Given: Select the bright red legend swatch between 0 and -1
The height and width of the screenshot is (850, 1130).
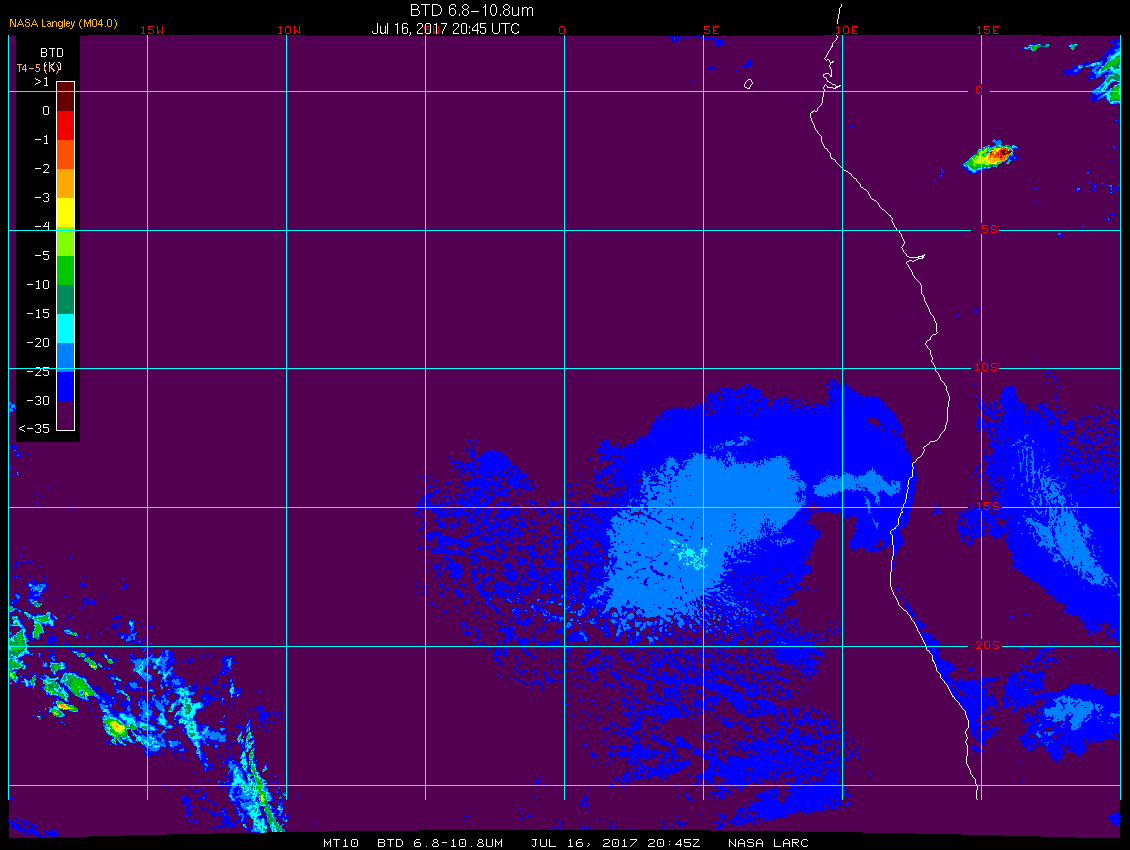Looking at the screenshot, I should 66,125.
